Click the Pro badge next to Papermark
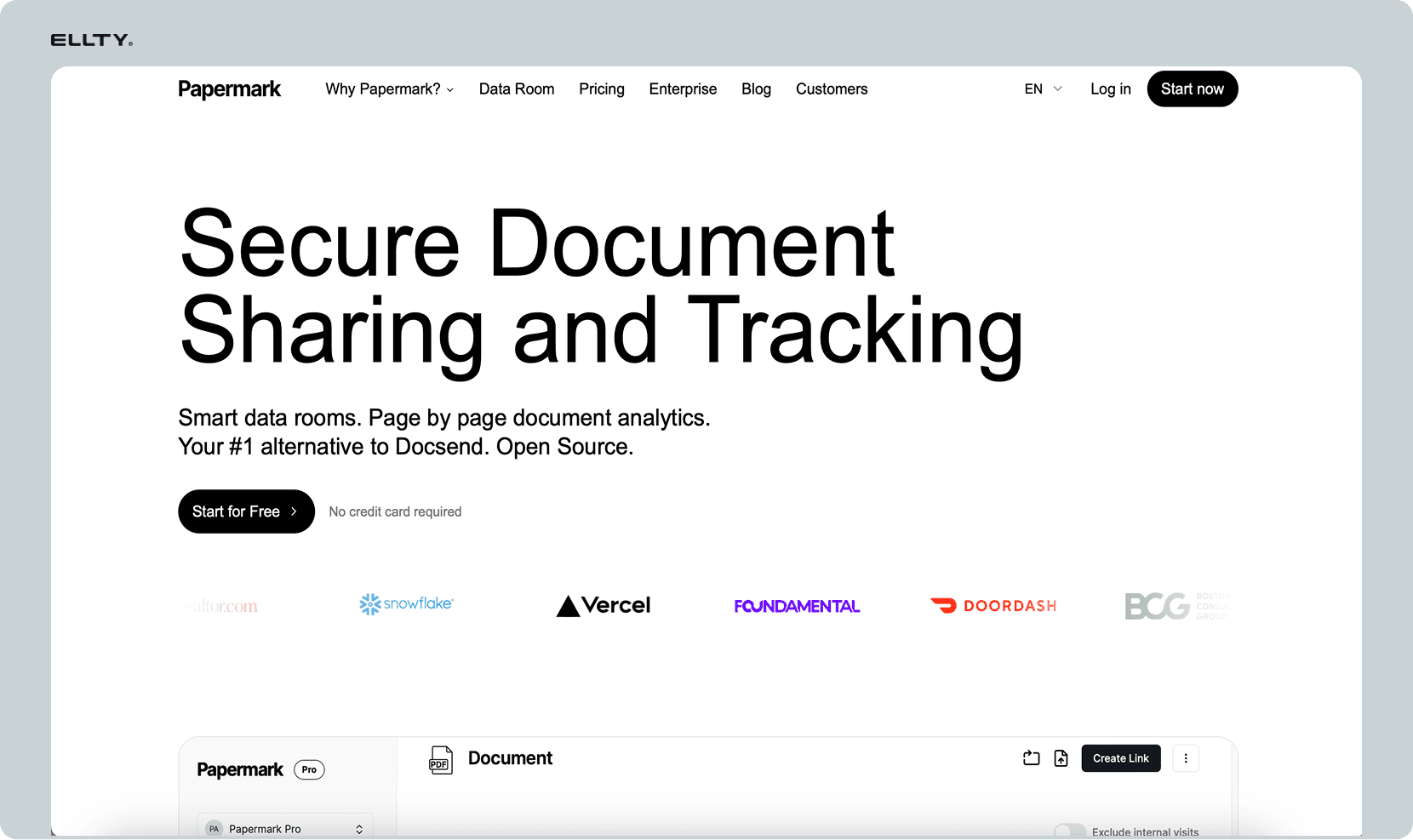This screenshot has height=840, width=1413. click(x=309, y=770)
